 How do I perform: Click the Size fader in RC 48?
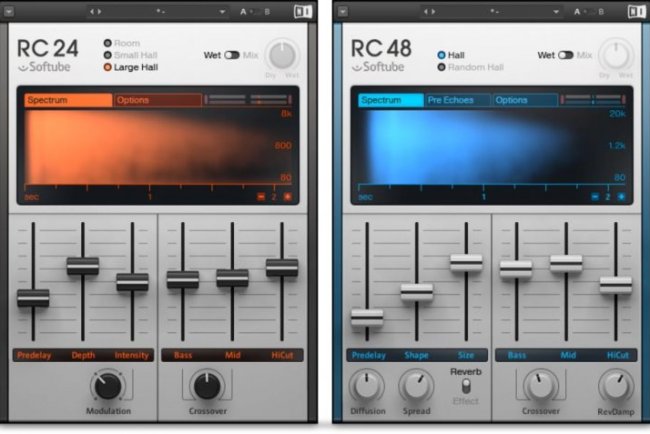(466, 262)
